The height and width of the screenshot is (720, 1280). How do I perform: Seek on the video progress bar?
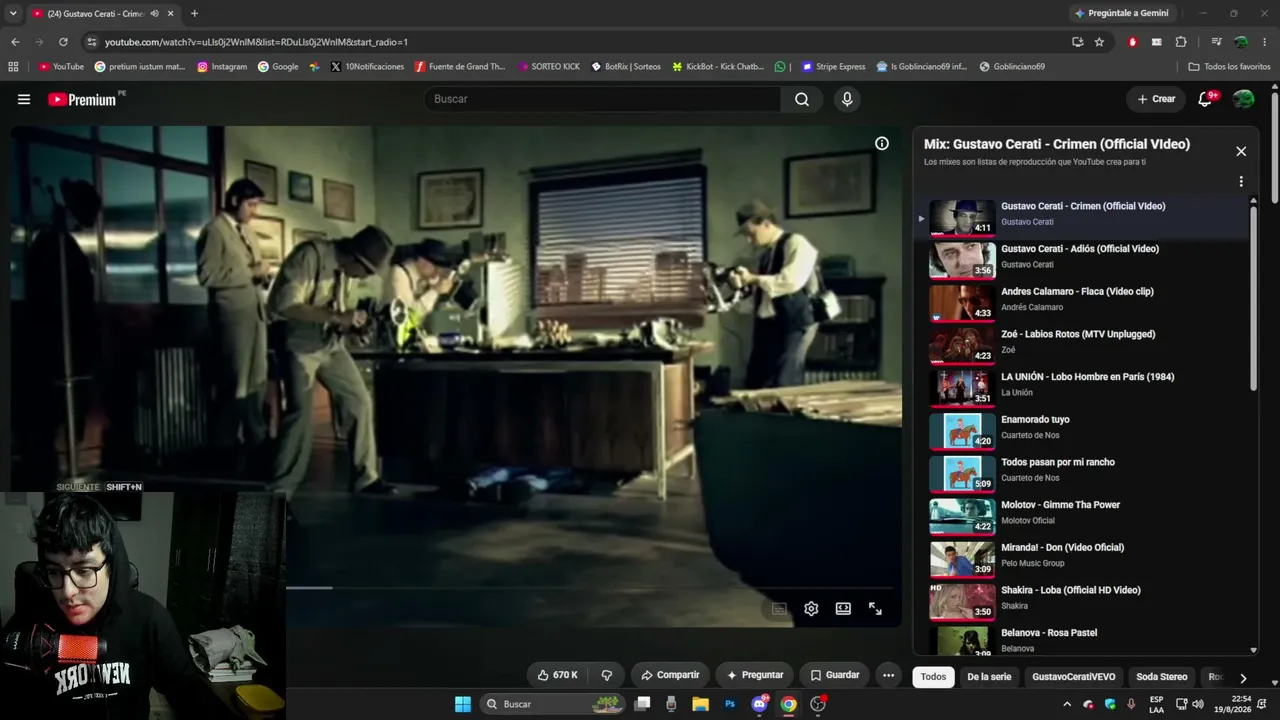pyautogui.click(x=589, y=587)
